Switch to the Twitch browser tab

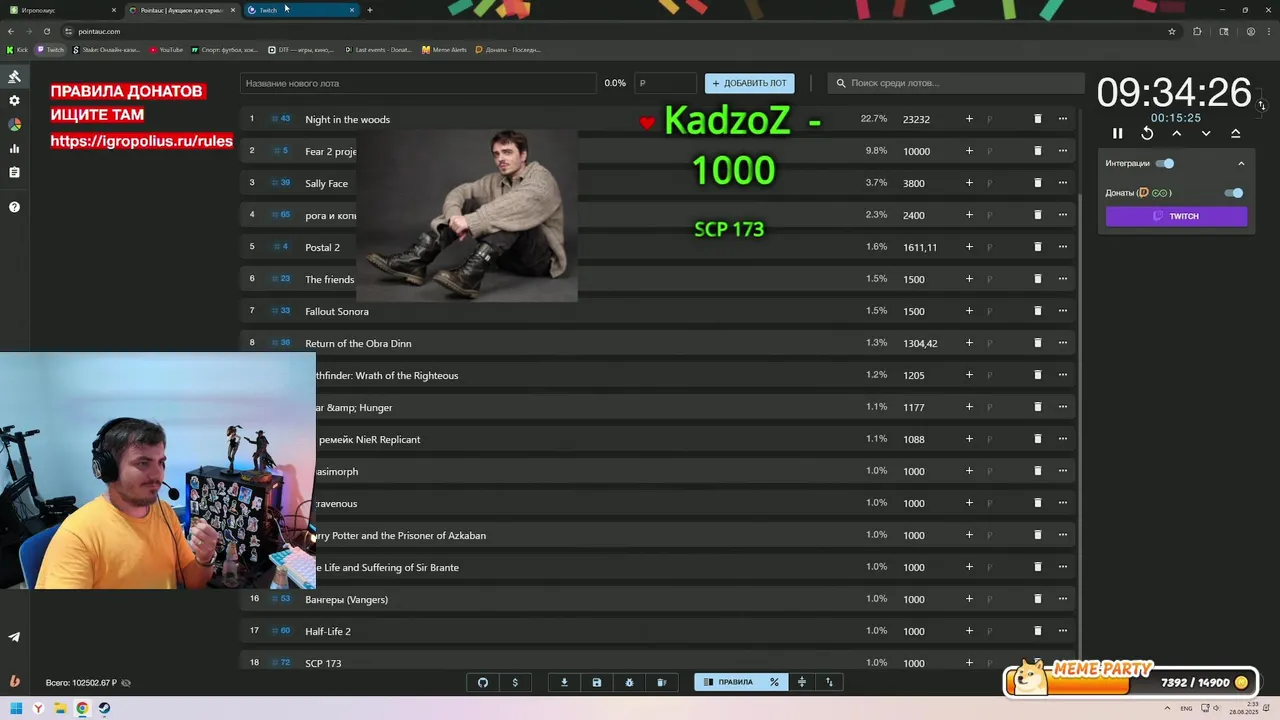[x=300, y=10]
